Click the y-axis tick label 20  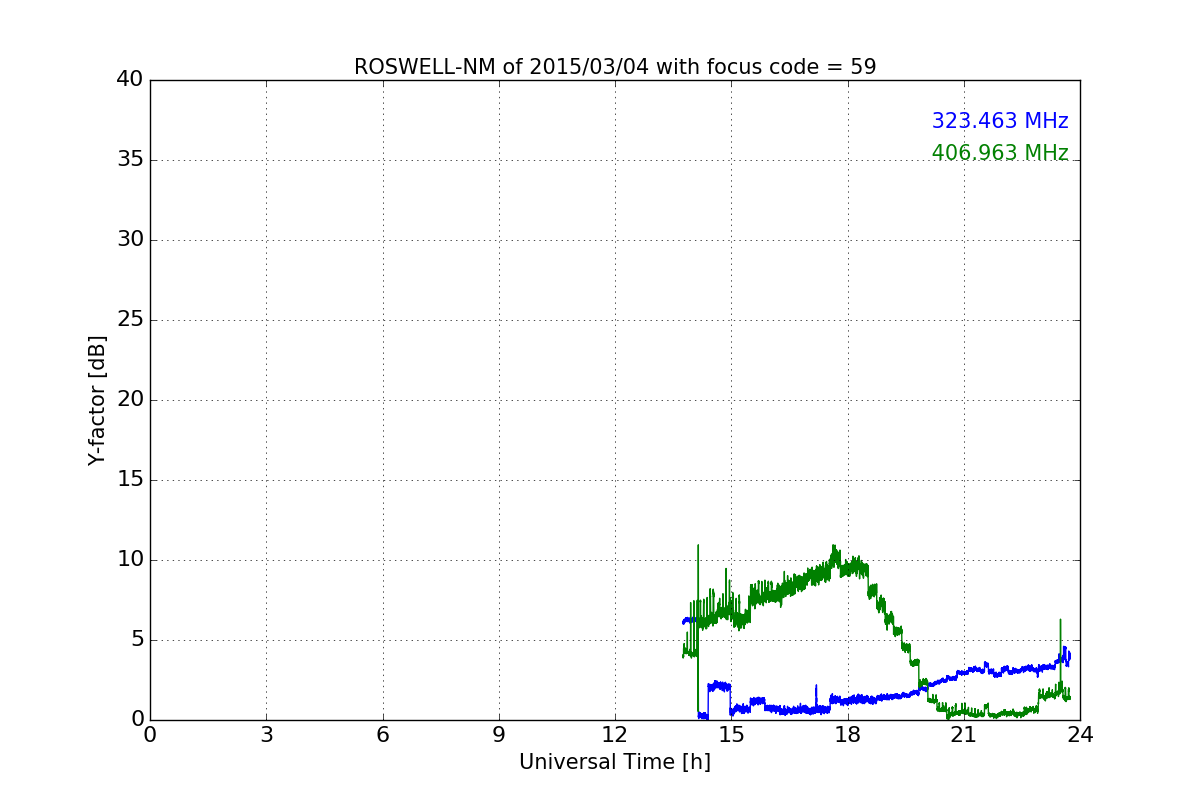tap(130, 399)
